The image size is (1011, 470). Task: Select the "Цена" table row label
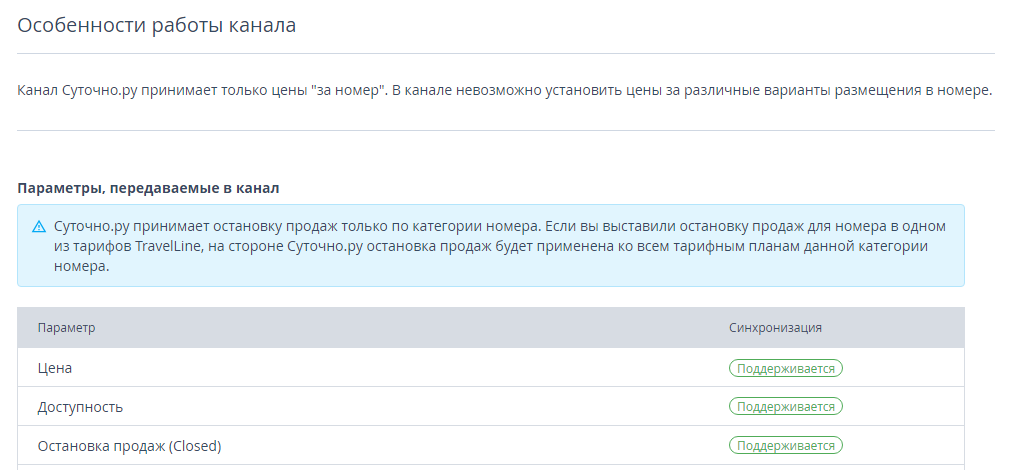[55, 368]
